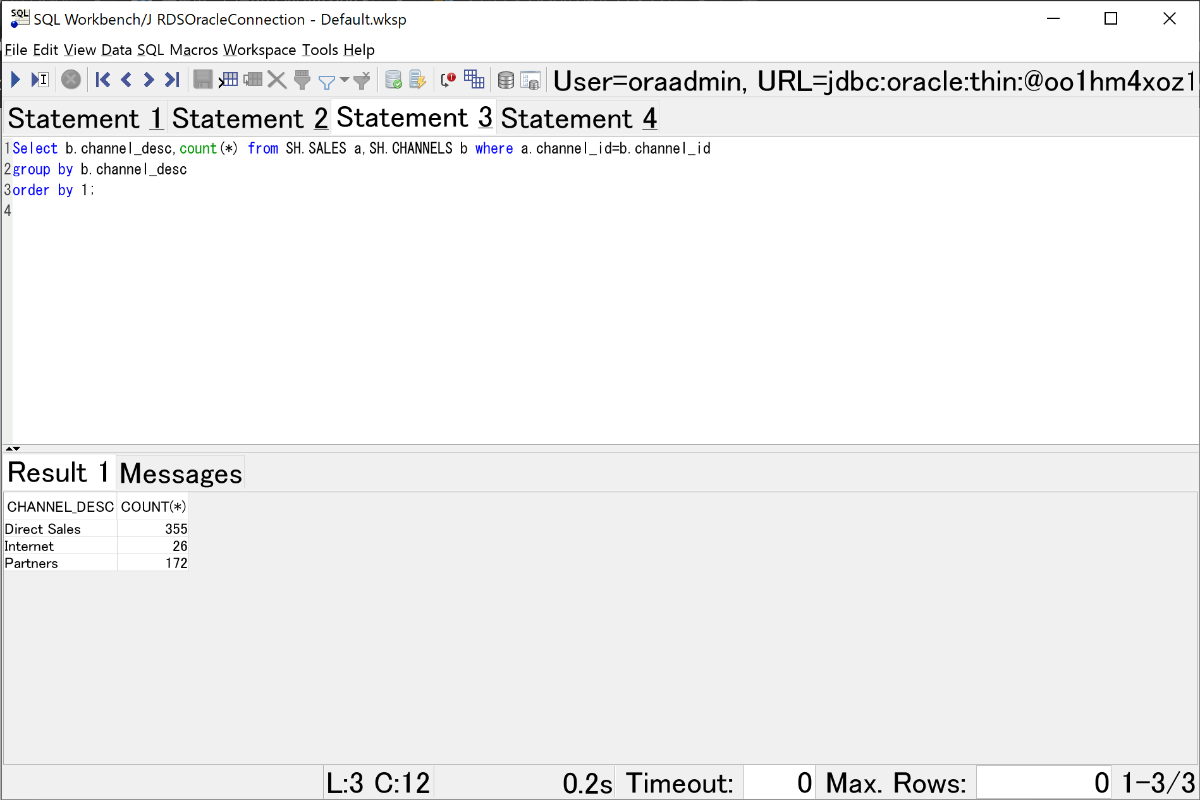Image resolution: width=1200 pixels, height=800 pixels.
Task: Jump to the first row
Action: point(102,80)
